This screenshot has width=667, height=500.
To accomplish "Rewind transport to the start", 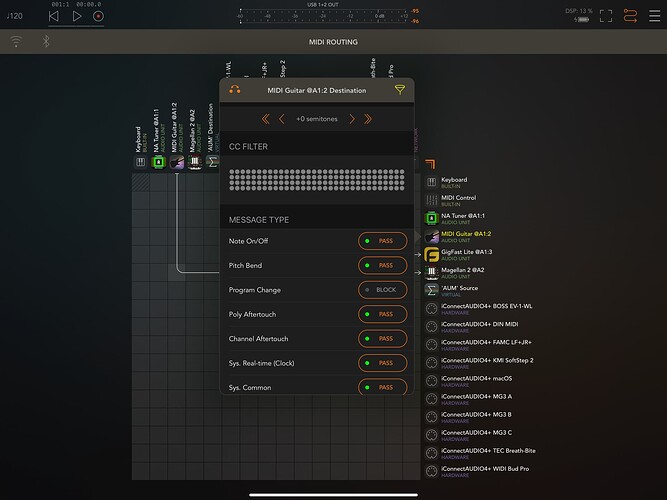I will click(54, 16).
